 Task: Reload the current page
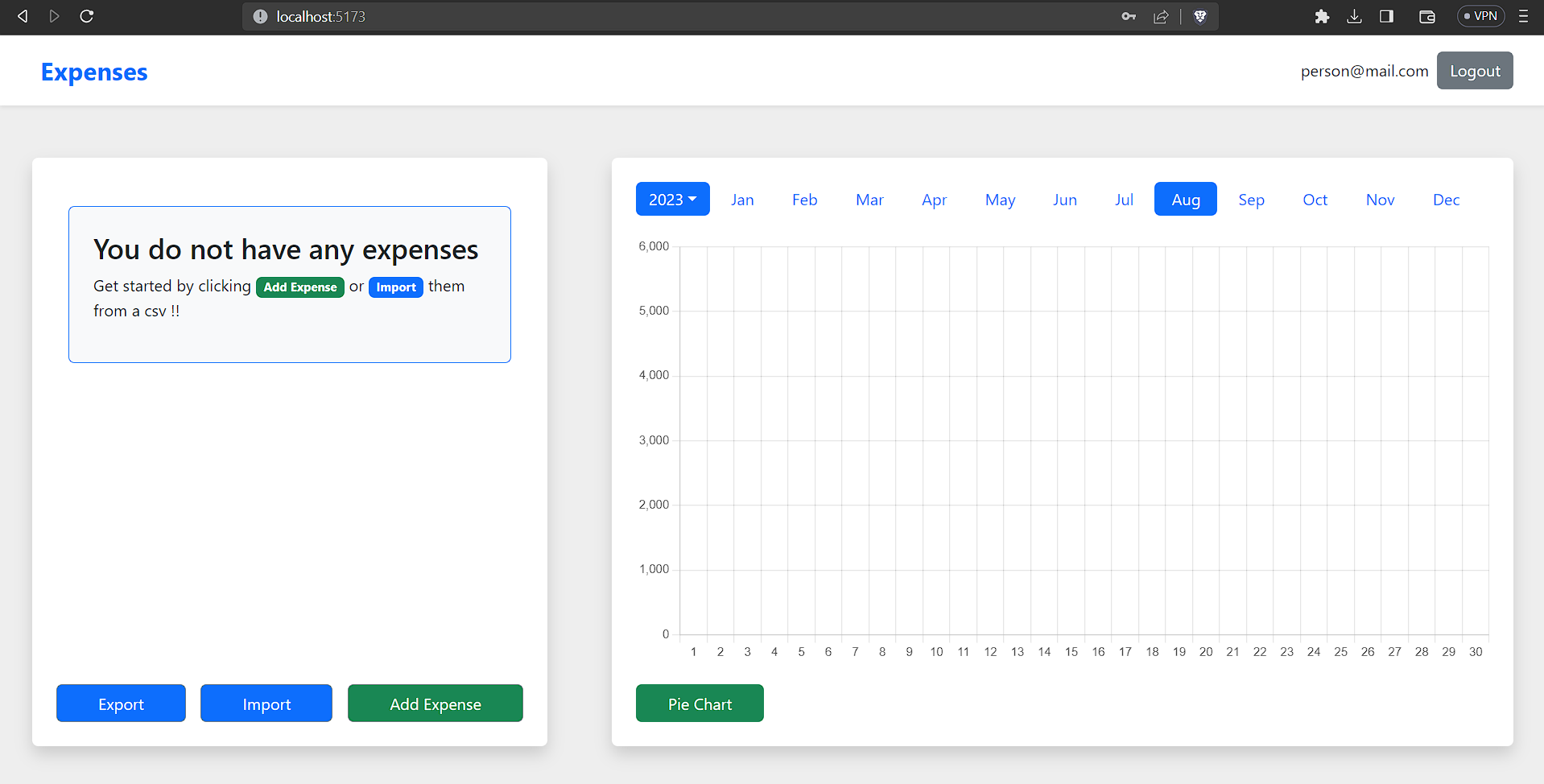(x=86, y=16)
